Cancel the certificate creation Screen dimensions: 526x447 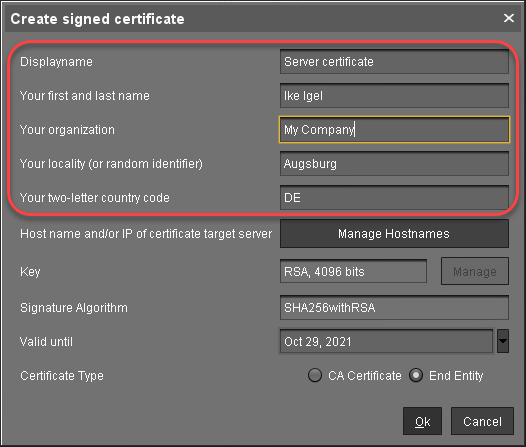[482, 421]
